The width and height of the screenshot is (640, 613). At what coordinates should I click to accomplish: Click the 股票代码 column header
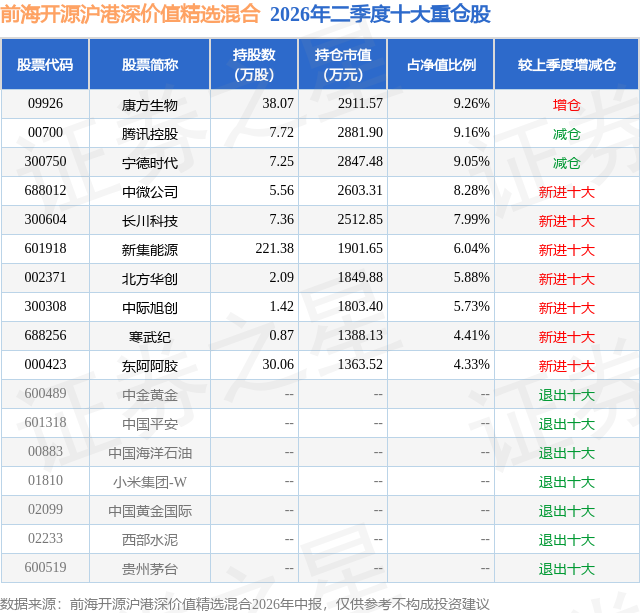click(45, 64)
